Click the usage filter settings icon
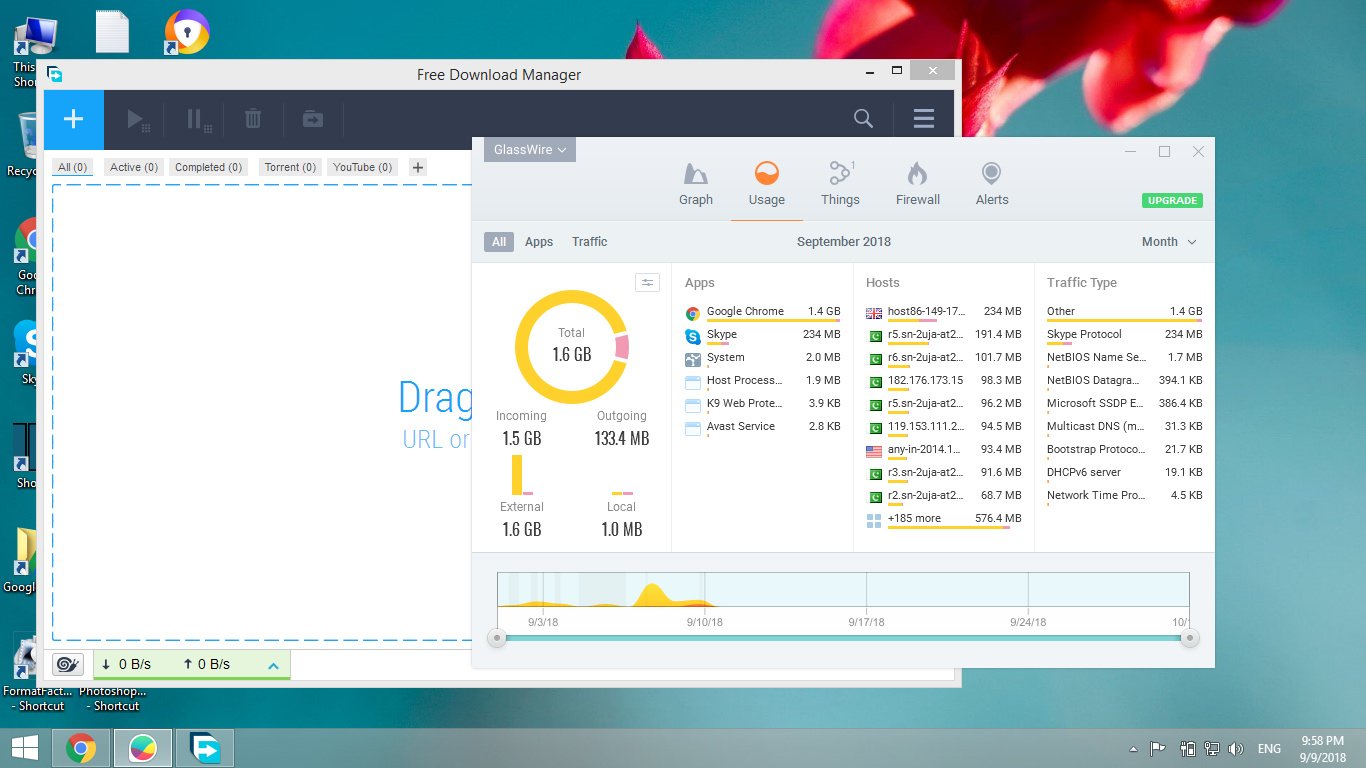 [x=647, y=283]
